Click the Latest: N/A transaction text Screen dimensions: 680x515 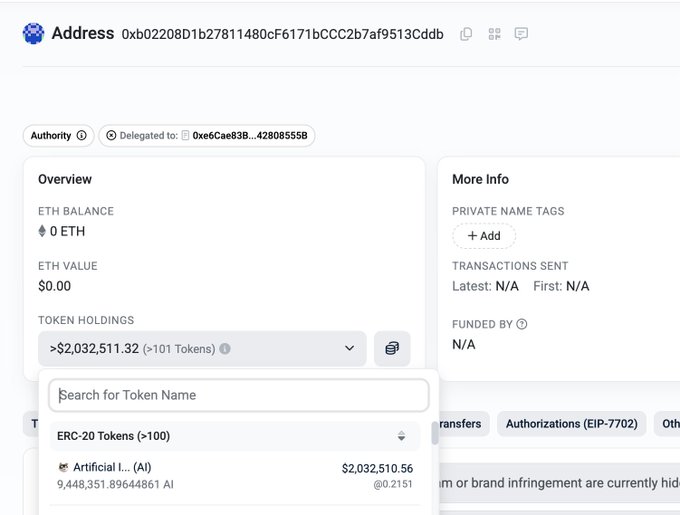coord(485,286)
